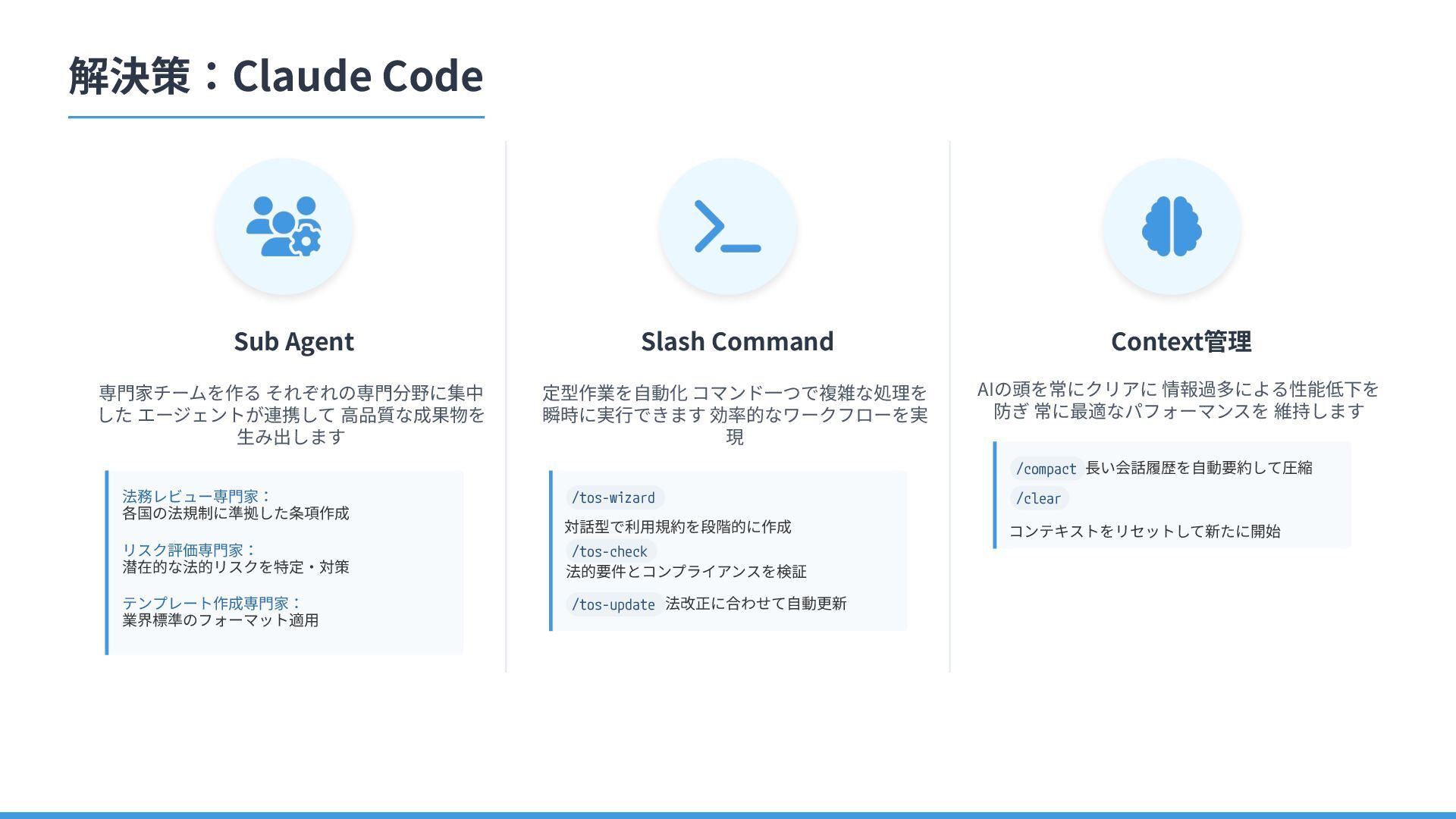Select the Sub Agent heading
Screen dimensions: 1456x819
pyautogui.click(x=293, y=341)
